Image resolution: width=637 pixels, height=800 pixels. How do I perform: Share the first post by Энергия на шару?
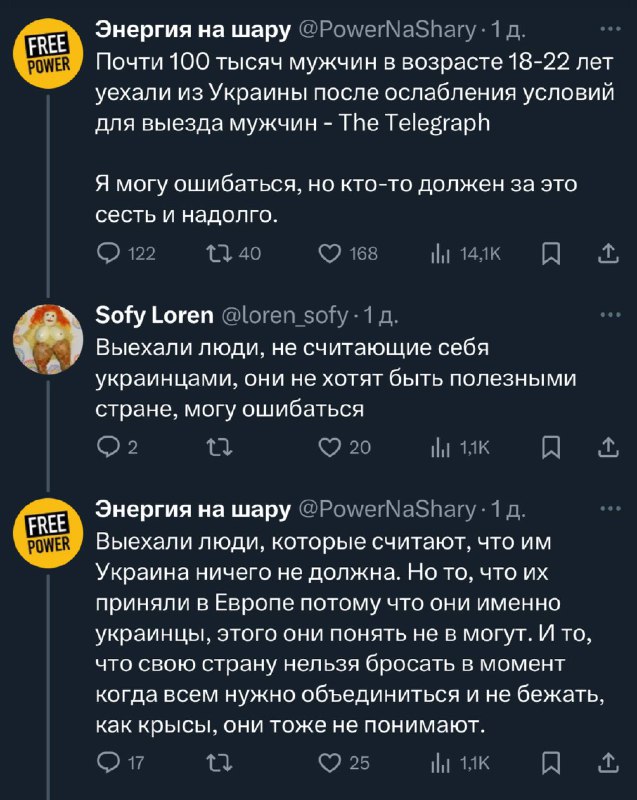click(x=608, y=254)
